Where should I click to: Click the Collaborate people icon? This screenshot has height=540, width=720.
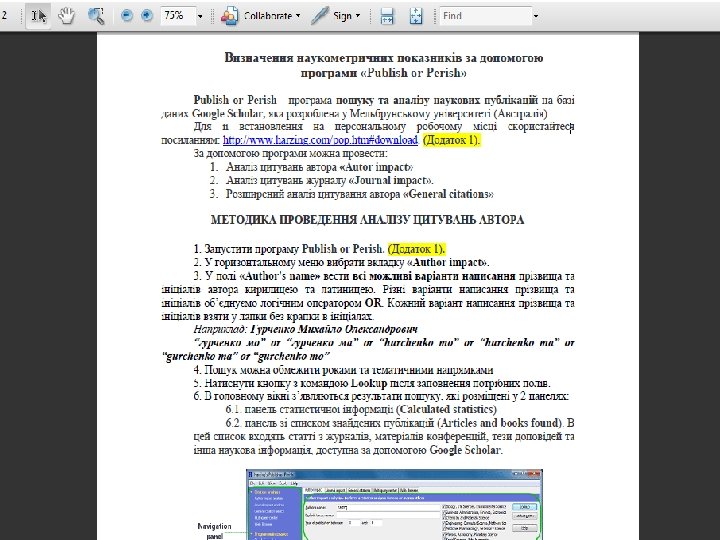(230, 16)
